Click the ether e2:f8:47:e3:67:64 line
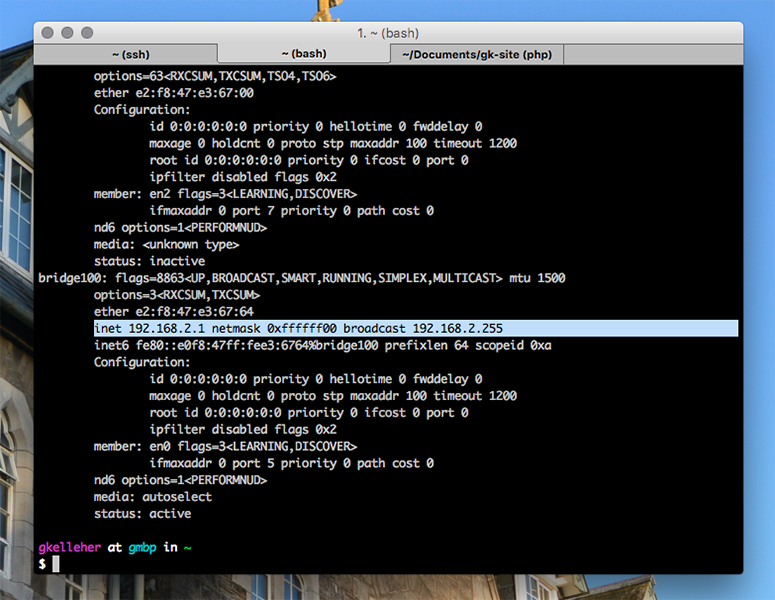 tap(173, 311)
